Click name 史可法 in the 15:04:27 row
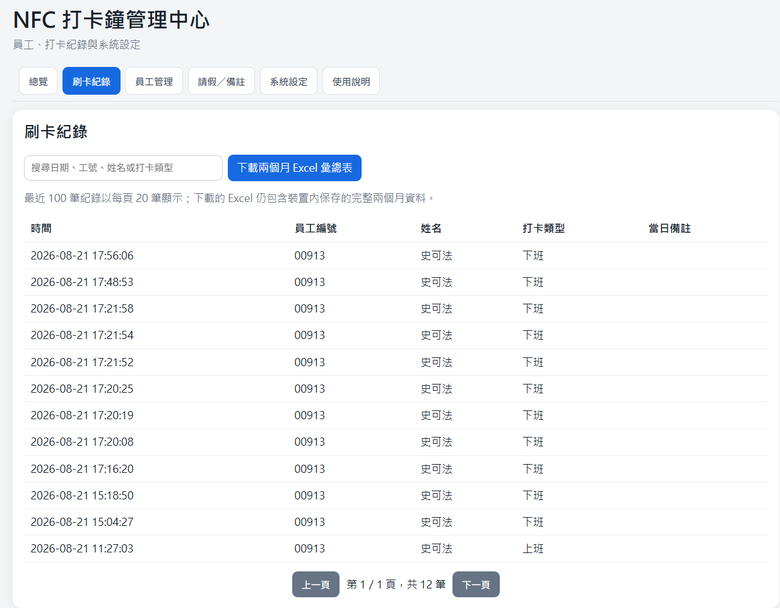 click(x=436, y=522)
